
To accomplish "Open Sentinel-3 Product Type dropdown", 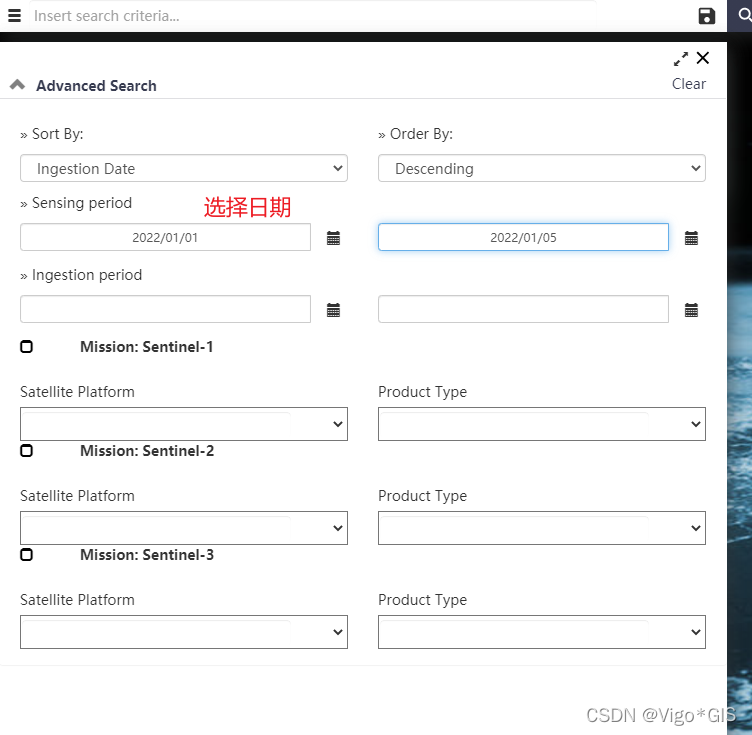I will point(541,632).
